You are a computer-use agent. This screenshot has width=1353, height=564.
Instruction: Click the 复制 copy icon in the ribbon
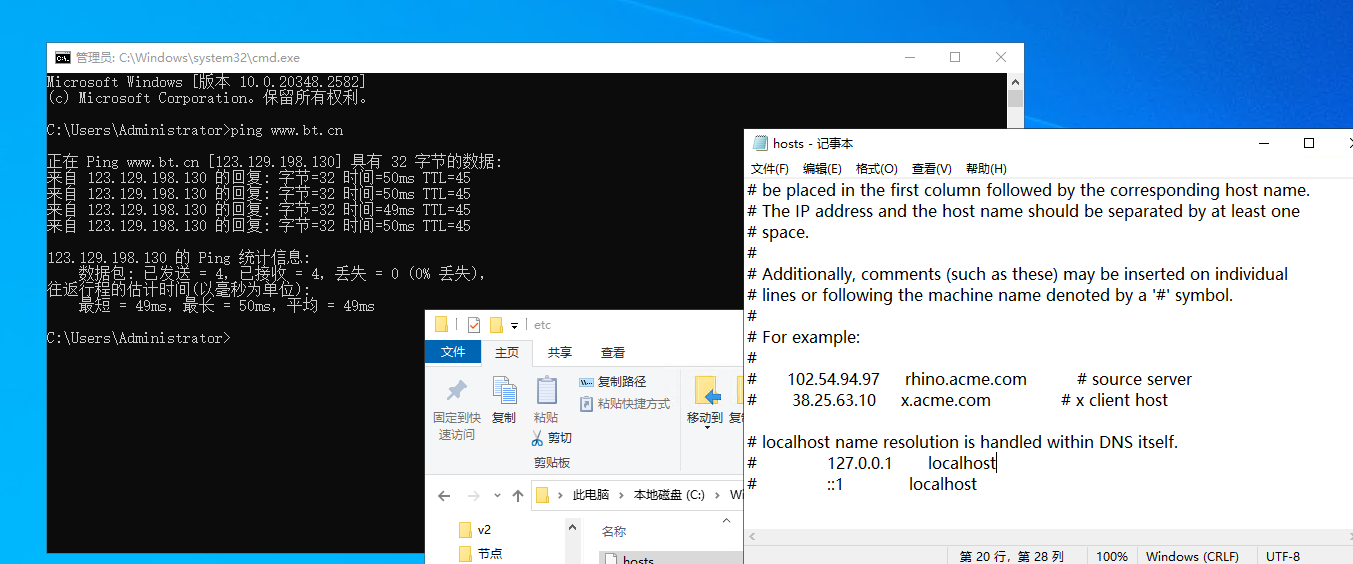point(504,390)
